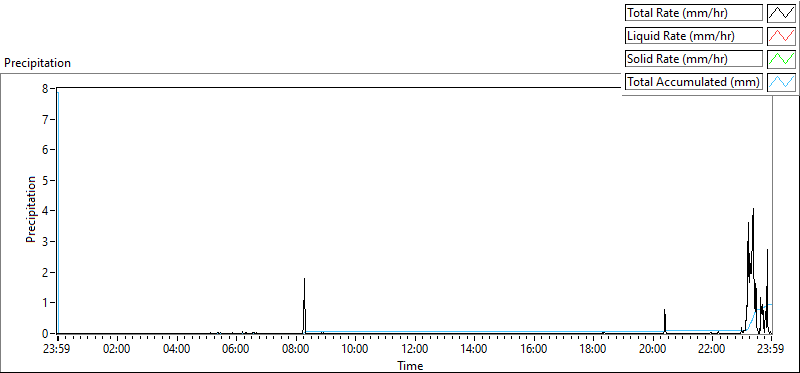Click the 14:00 time axis label
Viewport: 800px width, 373px height.
coord(474,350)
